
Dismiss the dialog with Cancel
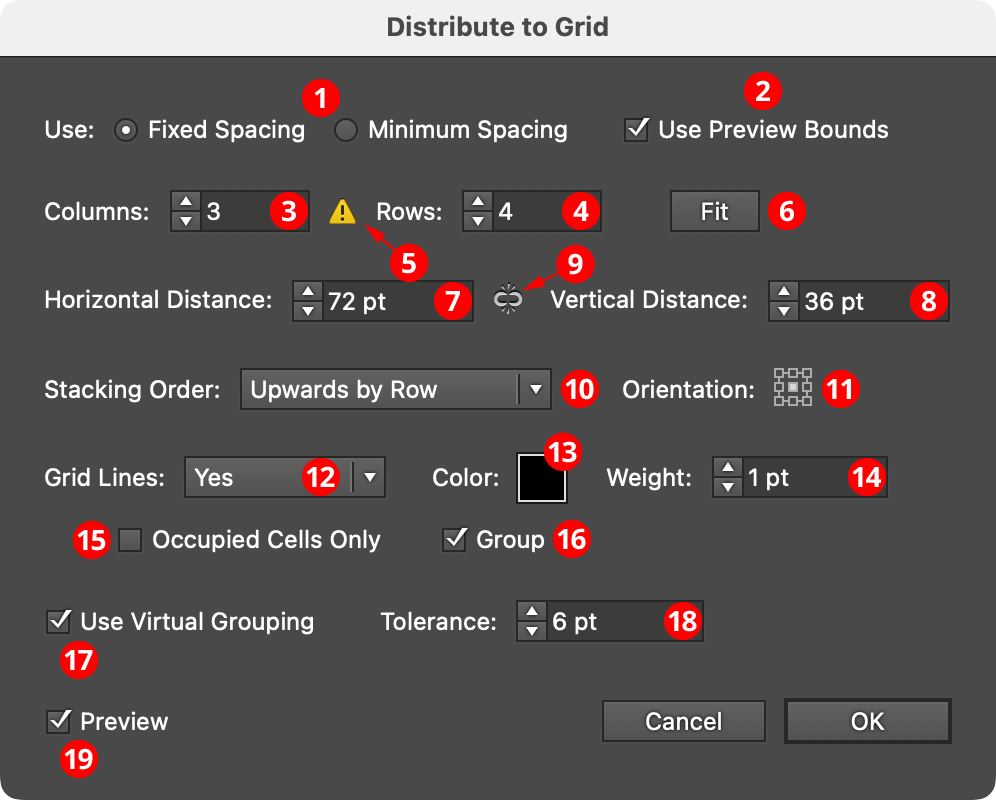point(683,721)
